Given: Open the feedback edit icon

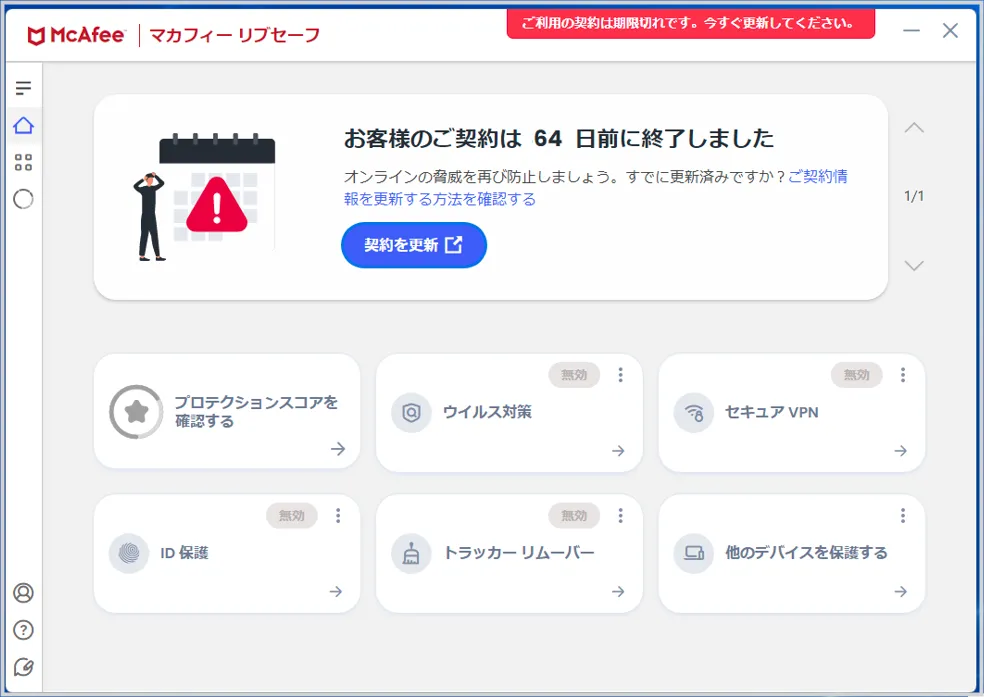Looking at the screenshot, I should tap(23, 667).
